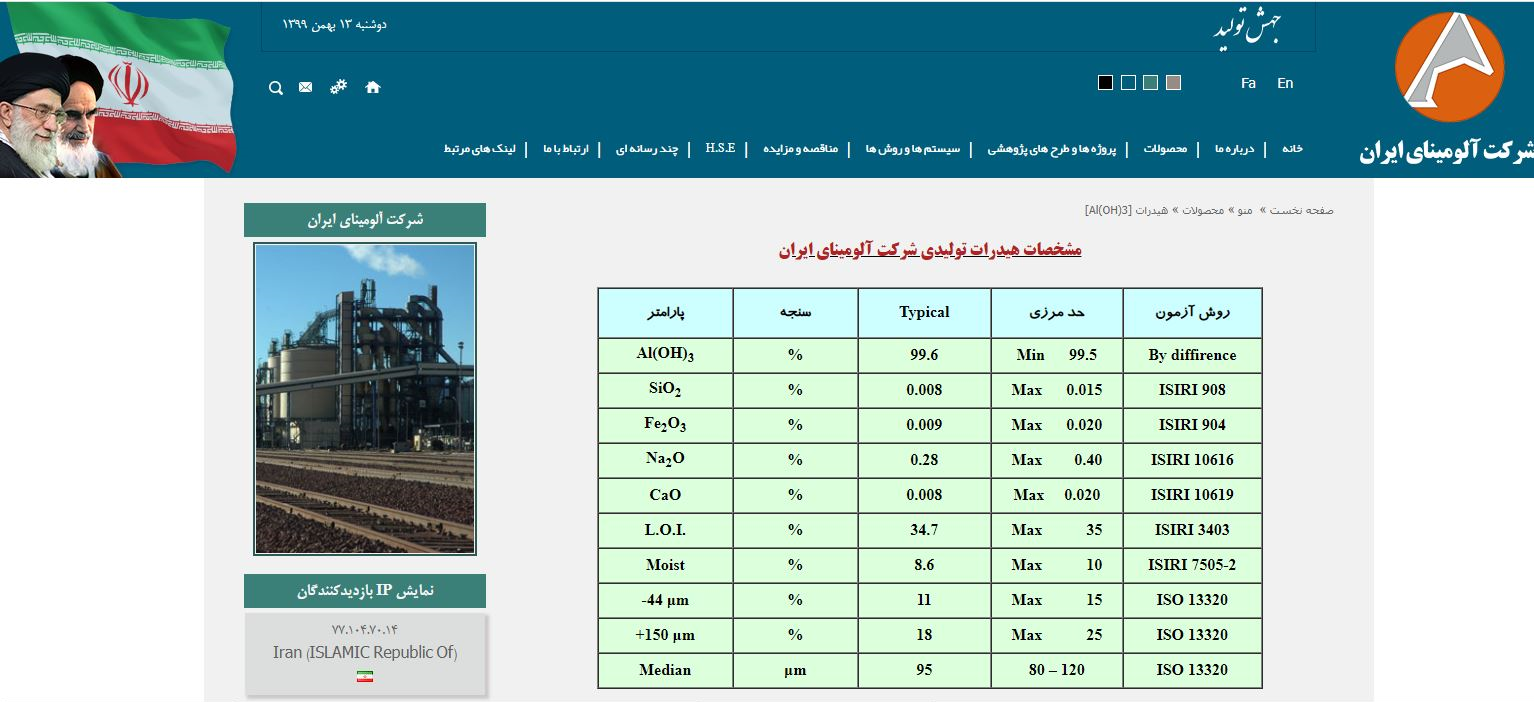Select the black theme color swatch
Image resolution: width=1534 pixels, height=702 pixels.
pyautogui.click(x=1105, y=83)
